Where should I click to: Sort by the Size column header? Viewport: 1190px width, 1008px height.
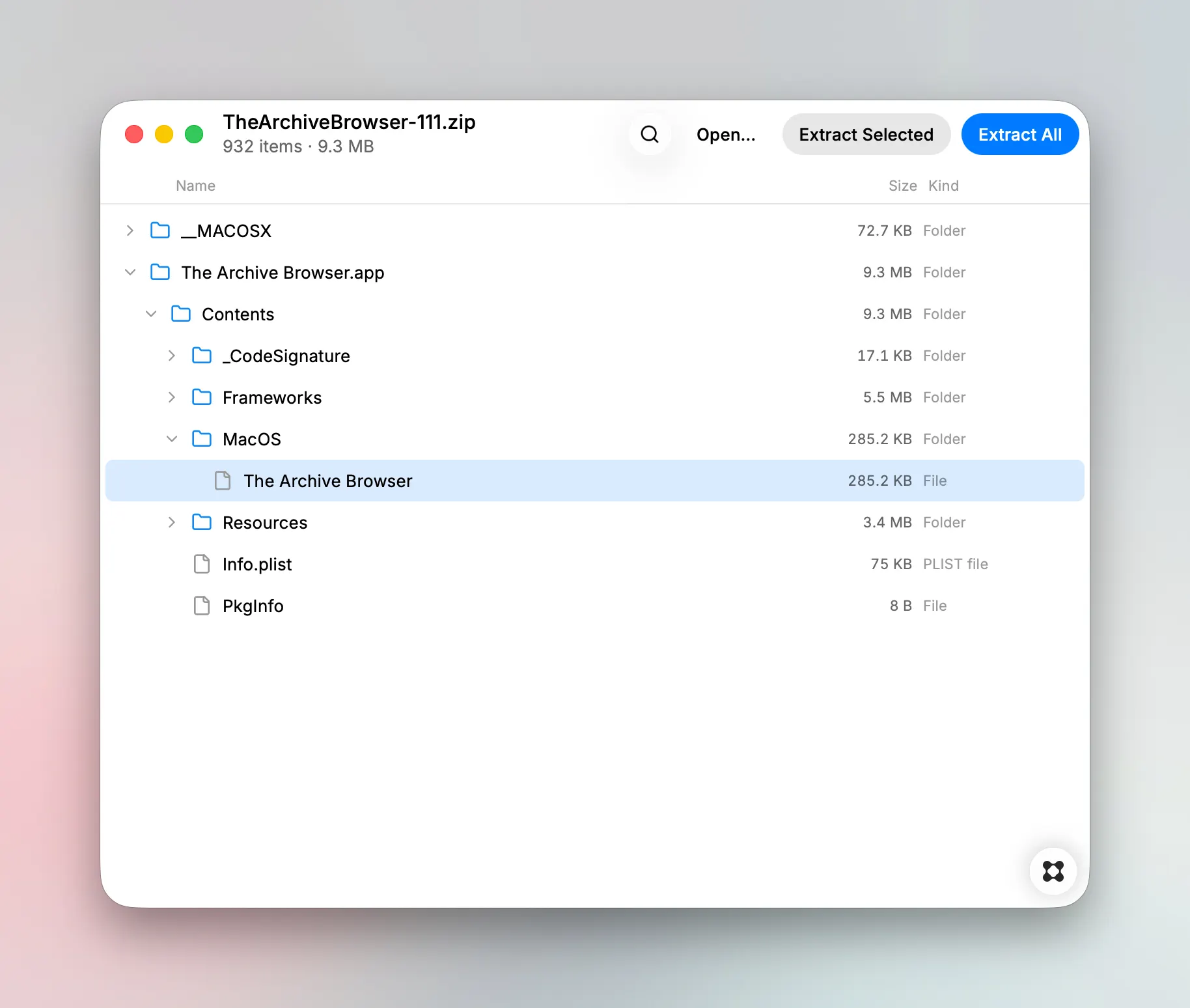point(902,186)
